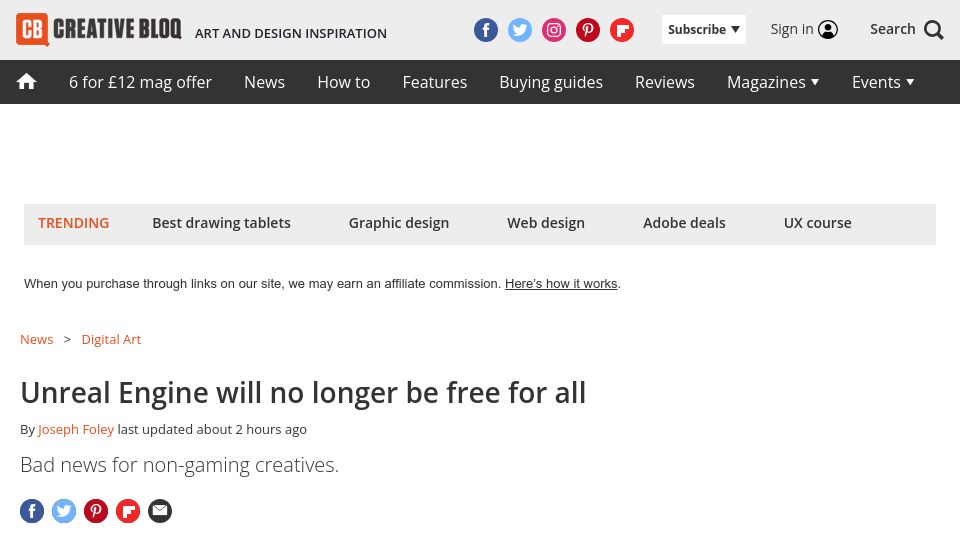Click the Sign in user avatar icon
The width and height of the screenshot is (960, 540).
(828, 29)
